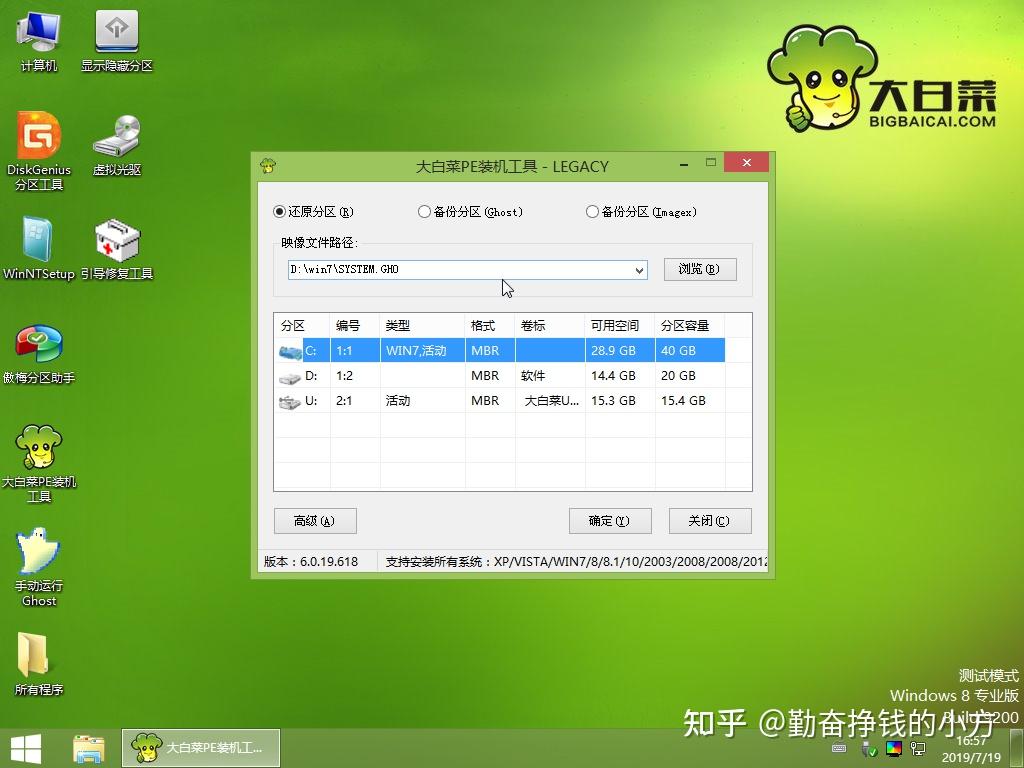The height and width of the screenshot is (768, 1024).
Task: Click the 关闭(C) close button
Action: pyautogui.click(x=710, y=521)
